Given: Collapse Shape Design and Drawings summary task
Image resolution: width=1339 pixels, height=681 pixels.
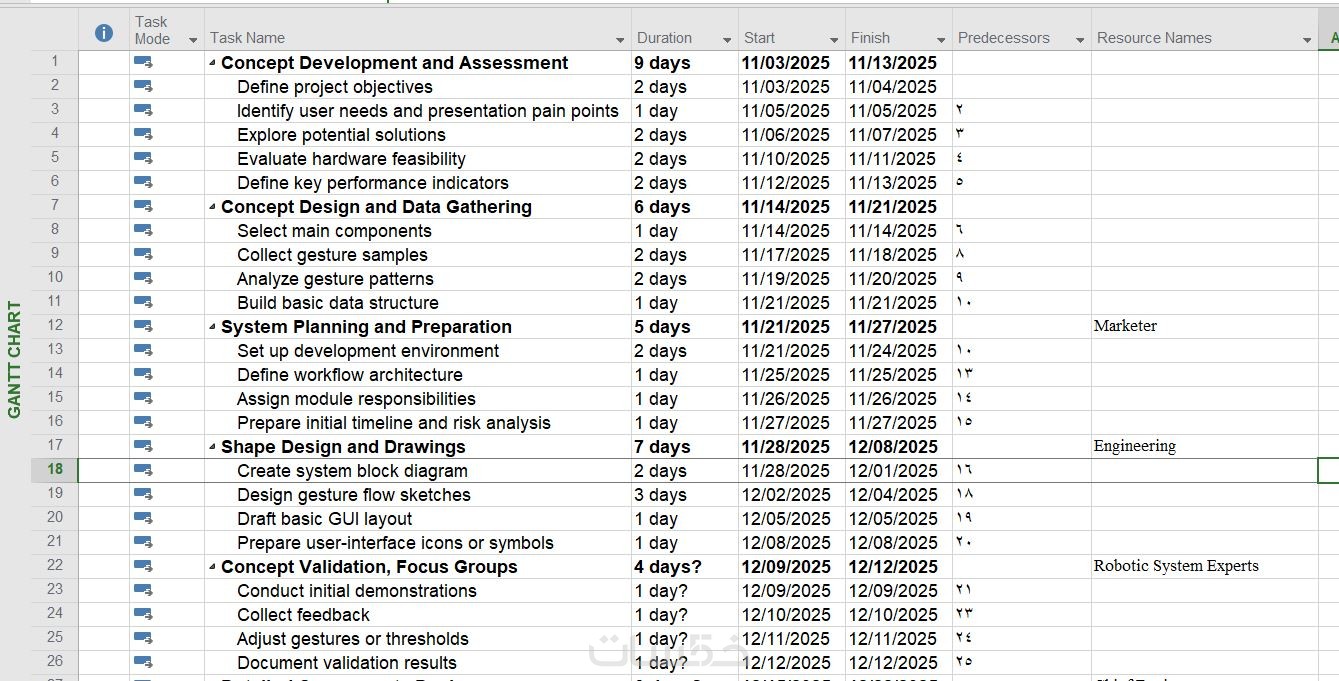Looking at the screenshot, I should [212, 447].
